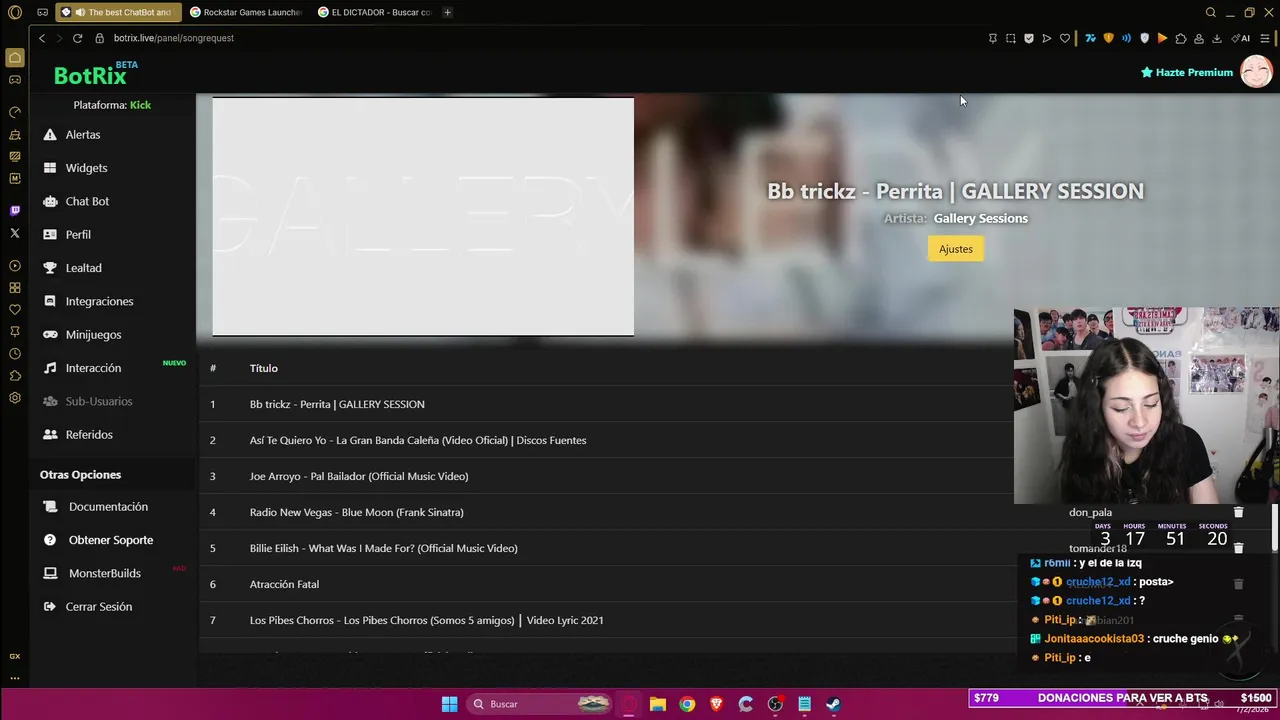Select song Joe Arroyo - Pal Bailador
Screen dimensions: 1280x720
coord(359,476)
